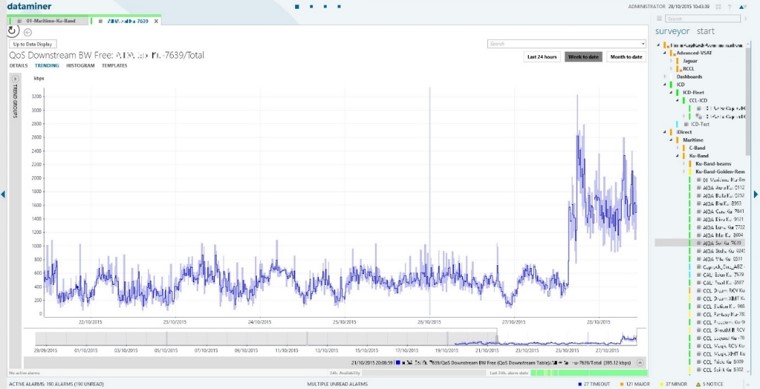Viewport: 760px width, 389px height.
Task: Collapse the trend legend using the chevron button
Action: (639, 362)
